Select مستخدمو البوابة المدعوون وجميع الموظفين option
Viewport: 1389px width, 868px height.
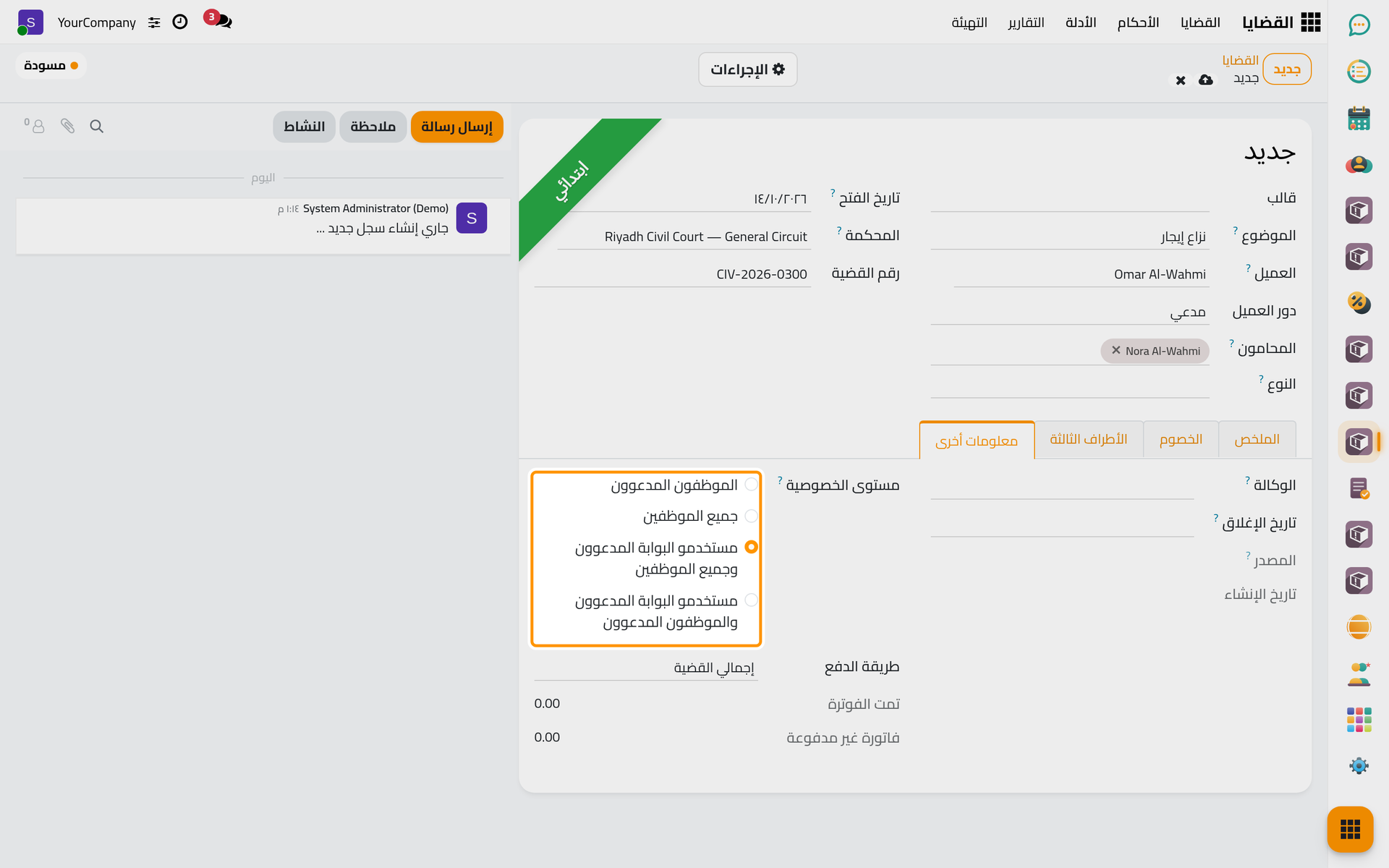point(751,547)
